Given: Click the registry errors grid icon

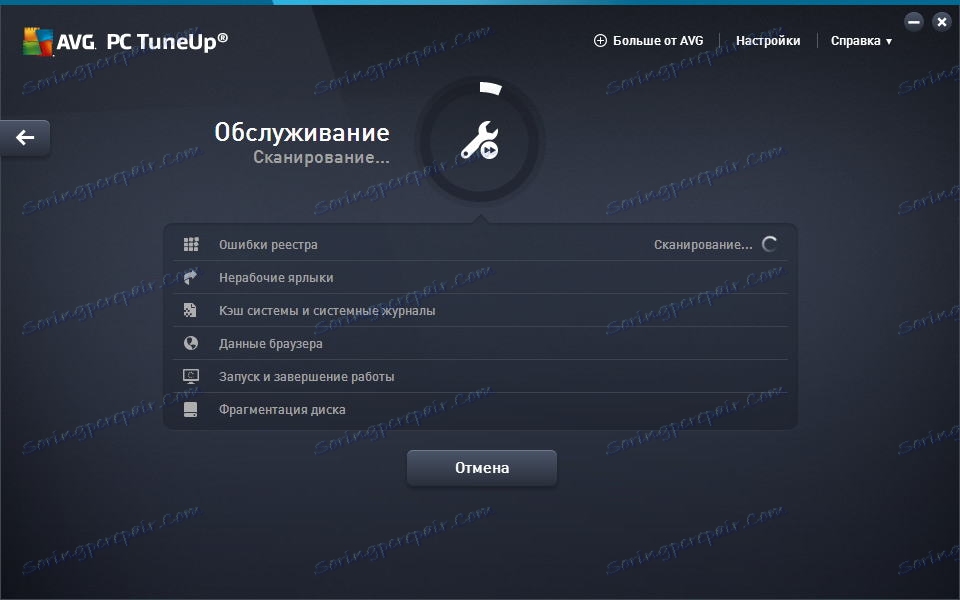Looking at the screenshot, I should click(x=189, y=243).
